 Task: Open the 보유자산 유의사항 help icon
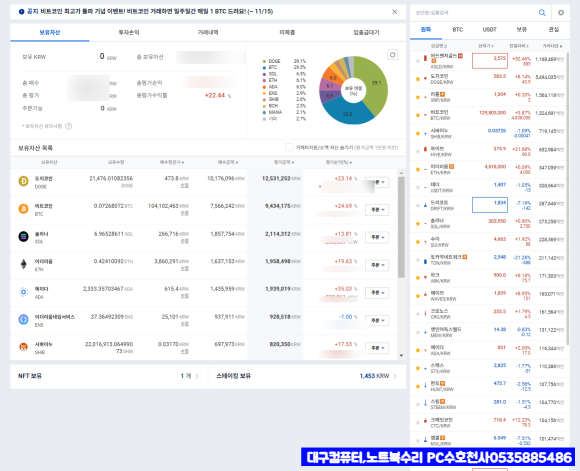point(68,126)
